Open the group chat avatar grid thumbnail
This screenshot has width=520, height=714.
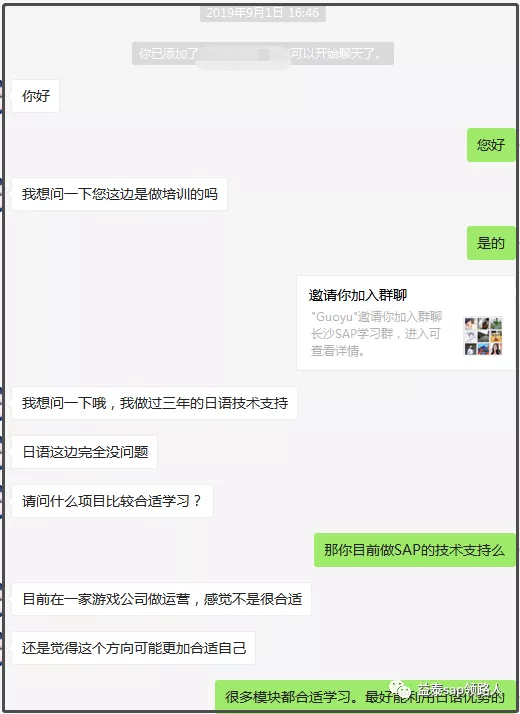pos(483,336)
